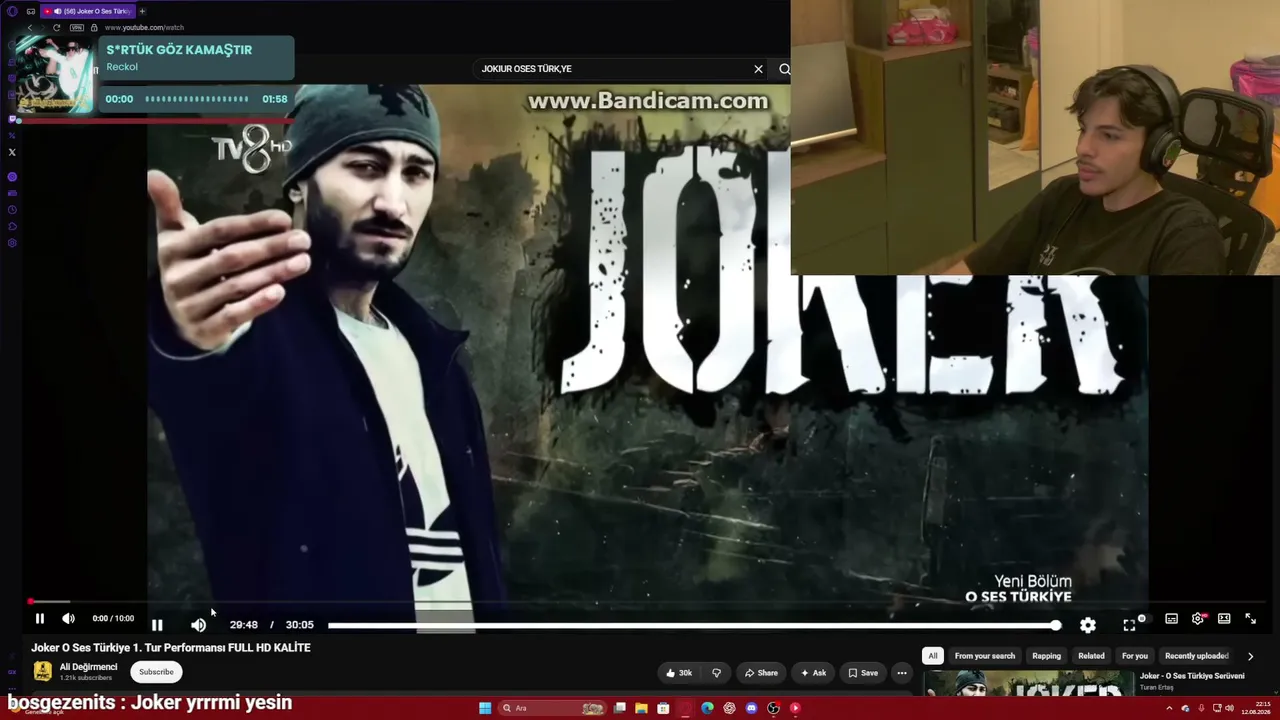Image resolution: width=1280 pixels, height=720 pixels.
Task: Open the Joker - O Ses Türkiye Serüveni thumbnail
Action: pos(1028,683)
